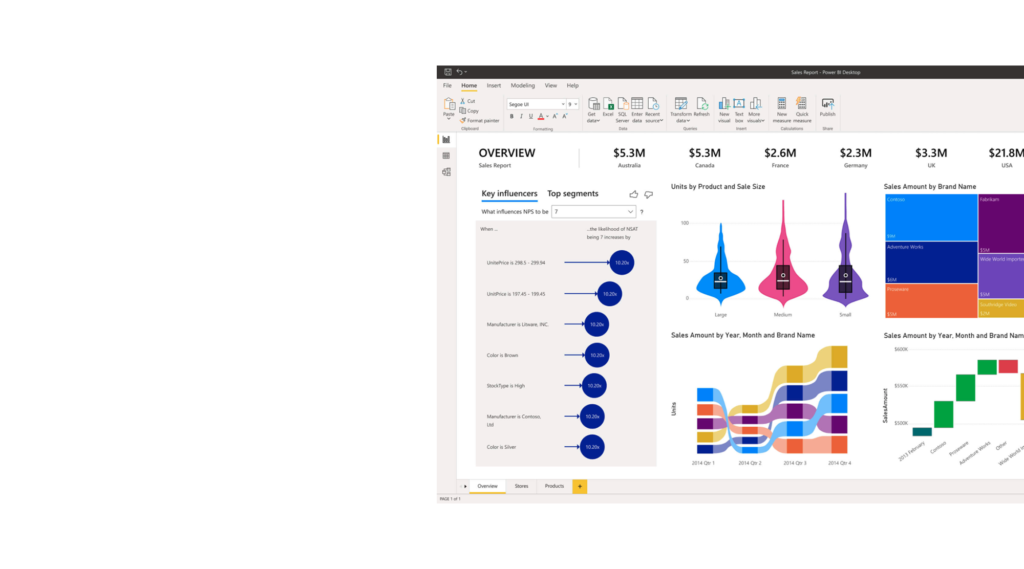Click the question mark help icon

[642, 212]
